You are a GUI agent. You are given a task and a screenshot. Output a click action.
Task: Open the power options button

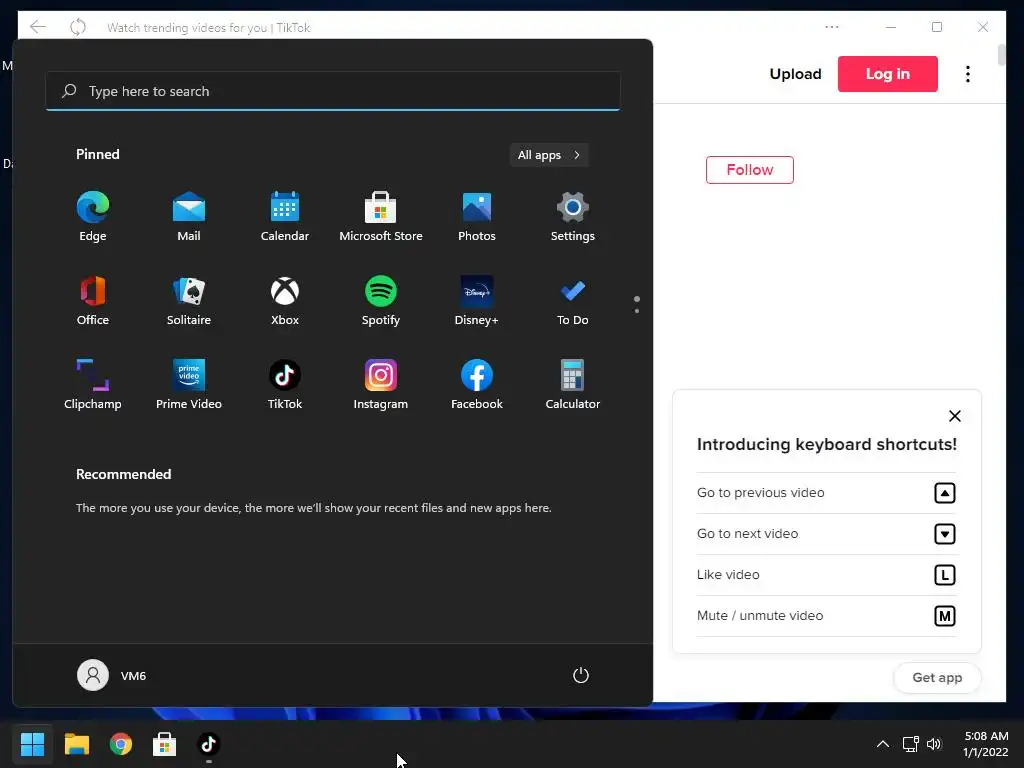click(x=581, y=675)
